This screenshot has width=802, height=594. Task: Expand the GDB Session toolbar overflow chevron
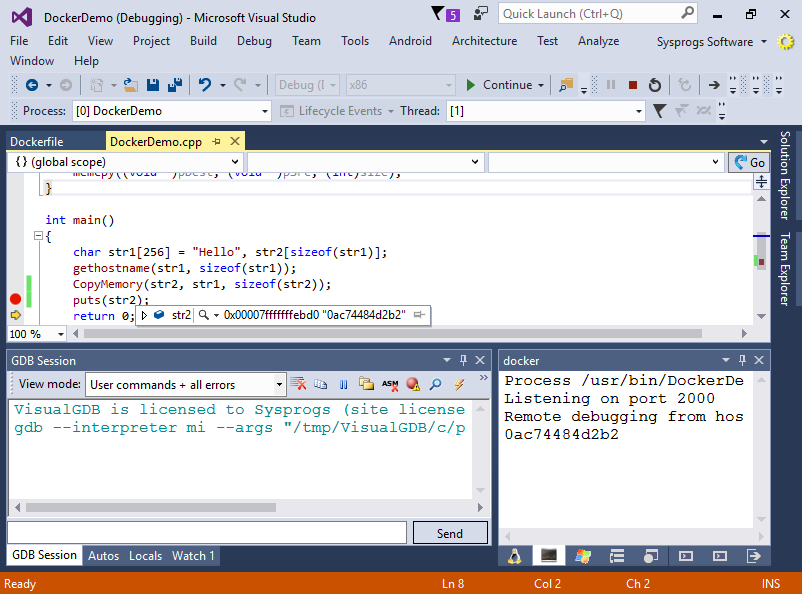click(483, 378)
